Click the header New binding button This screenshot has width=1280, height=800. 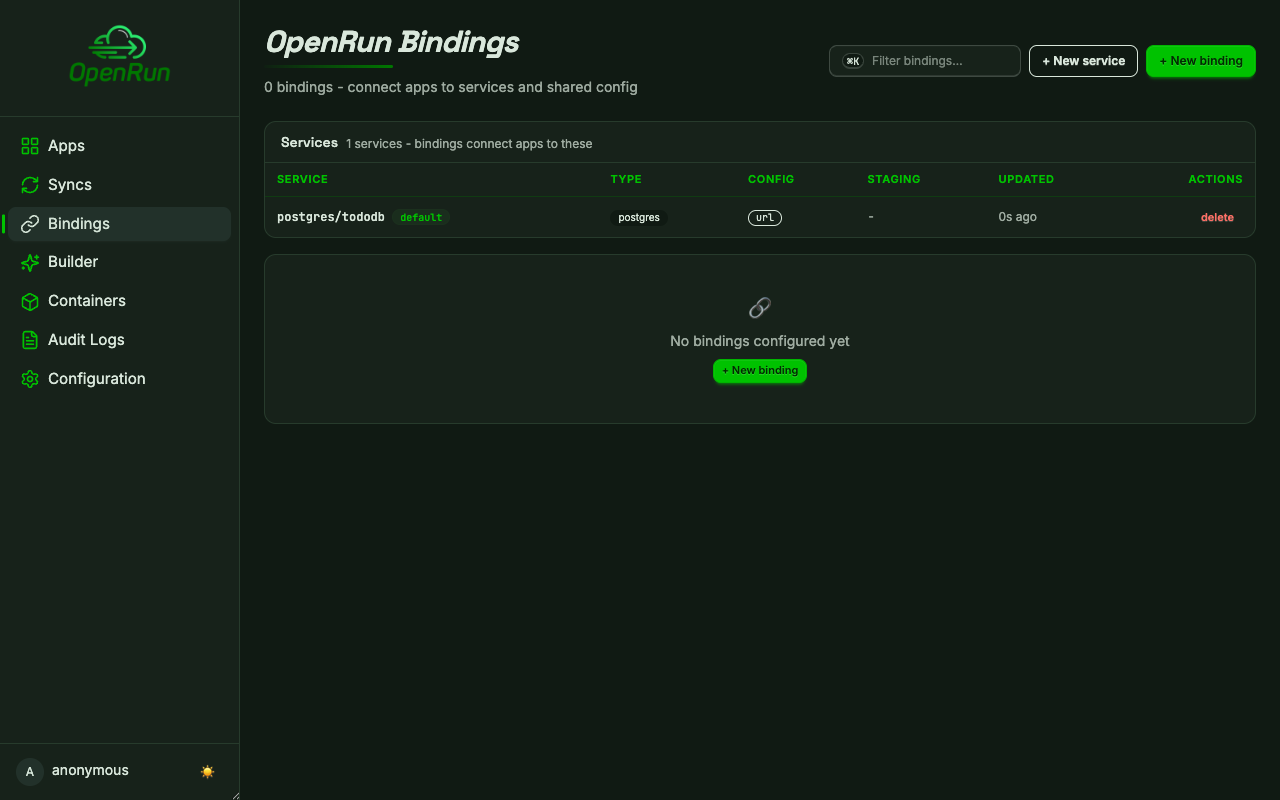pyautogui.click(x=1200, y=61)
